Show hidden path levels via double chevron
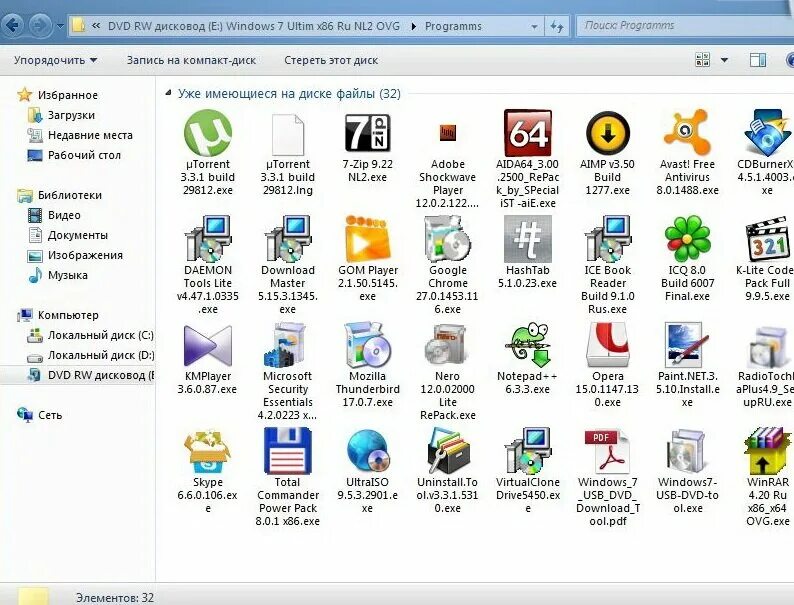Image resolution: width=794 pixels, height=605 pixels. click(96, 26)
